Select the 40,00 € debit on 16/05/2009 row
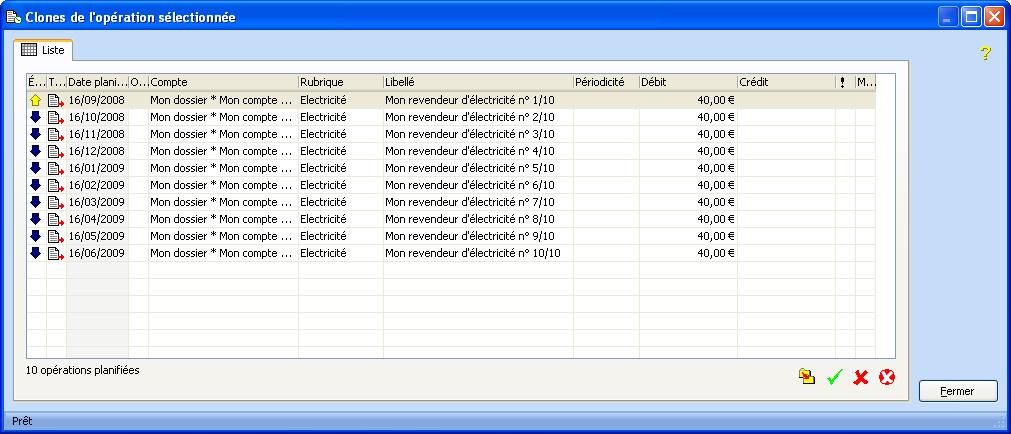The image size is (1011, 434). click(x=716, y=236)
